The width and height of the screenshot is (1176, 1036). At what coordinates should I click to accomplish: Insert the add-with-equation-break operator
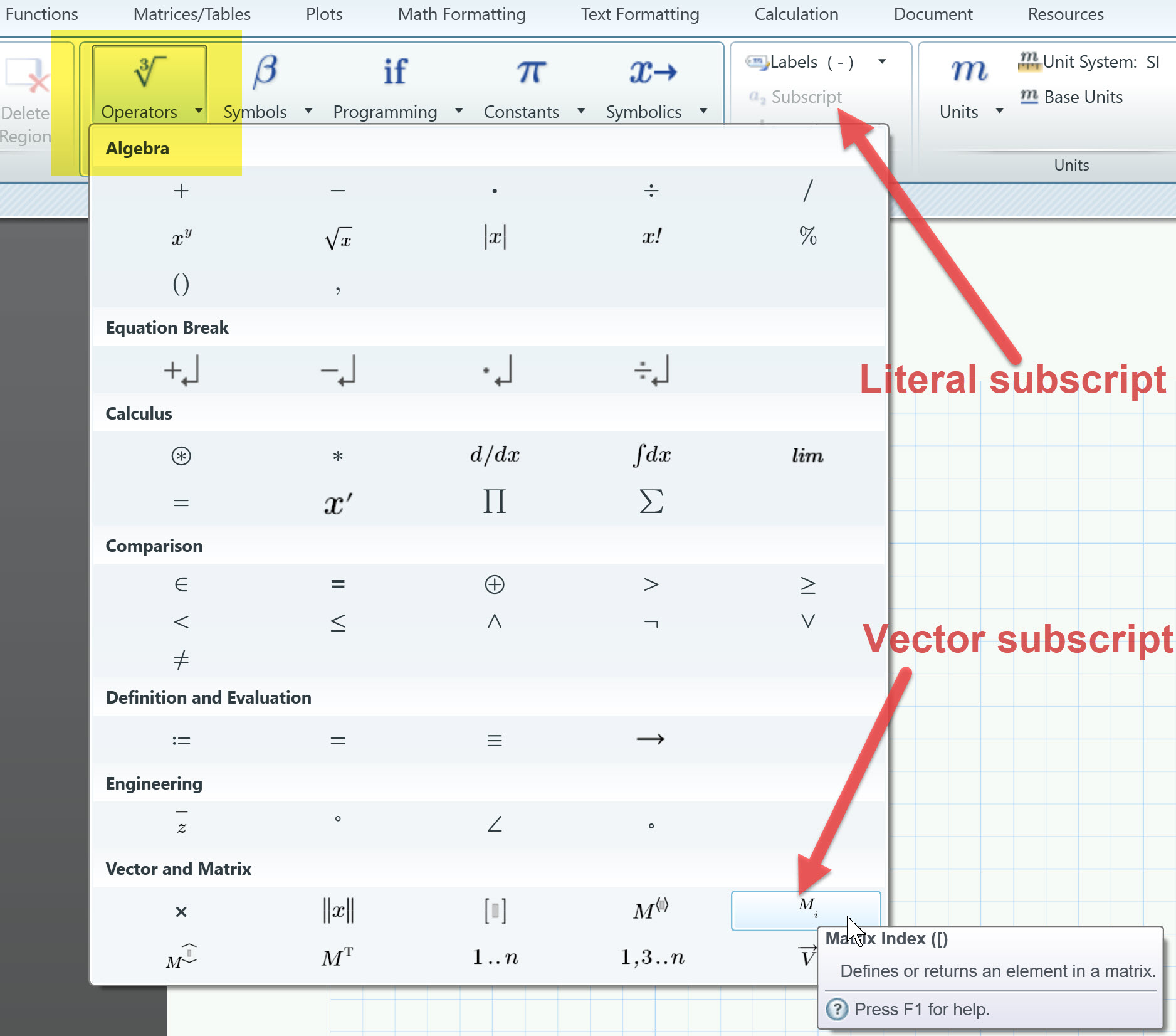[181, 371]
